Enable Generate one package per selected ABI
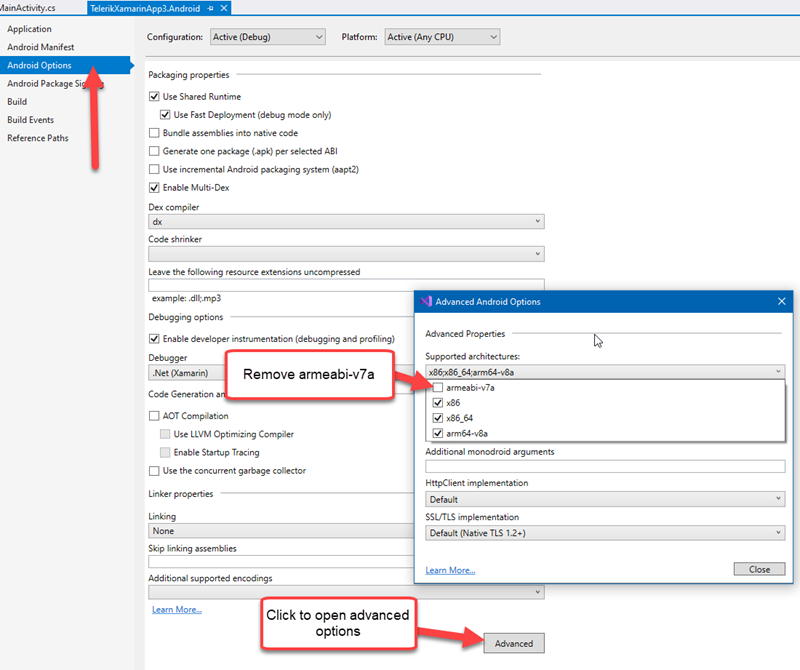Image resolution: width=800 pixels, height=670 pixels. [x=154, y=151]
